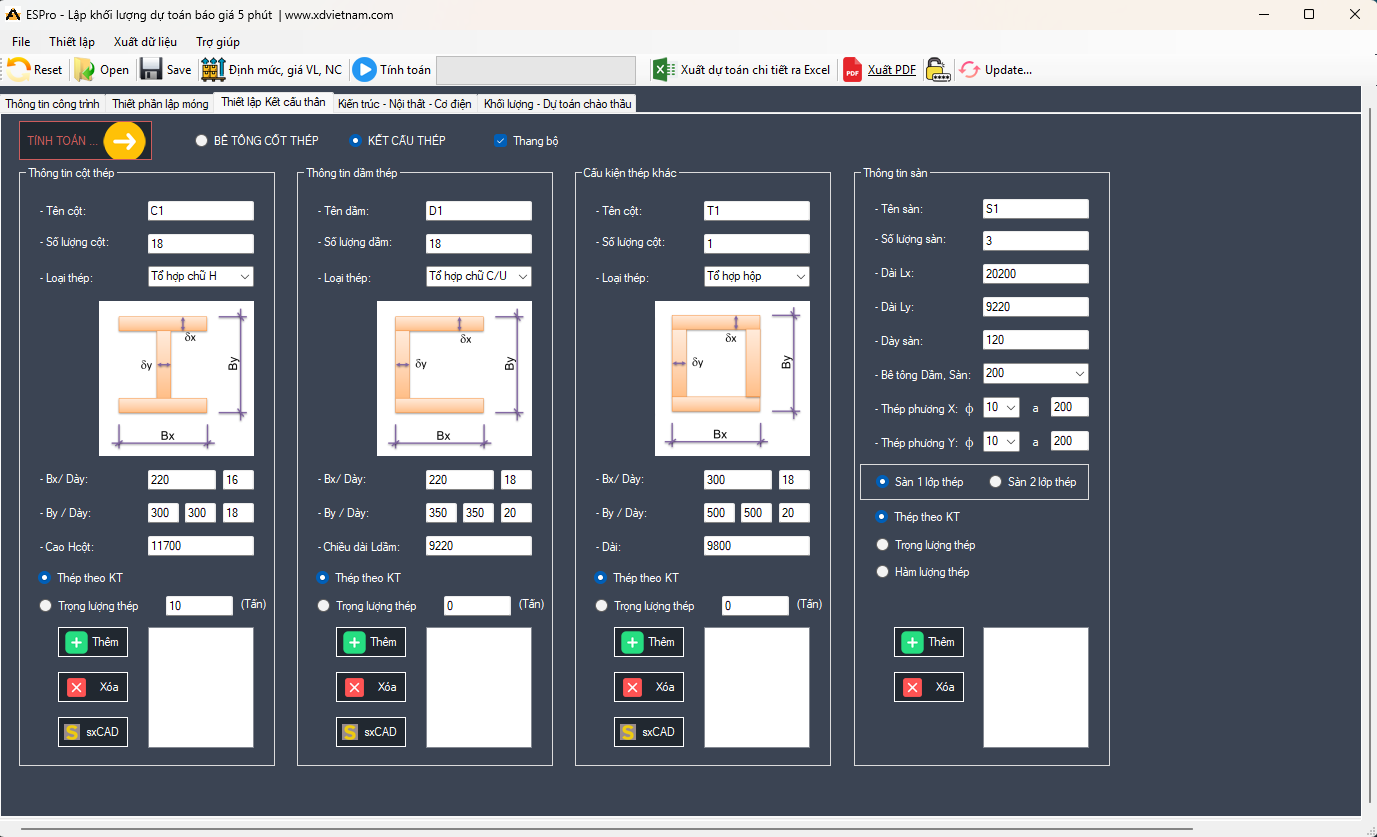Image resolution: width=1377 pixels, height=837 pixels.
Task: Click the Cao Hcột input field
Action: pos(200,546)
